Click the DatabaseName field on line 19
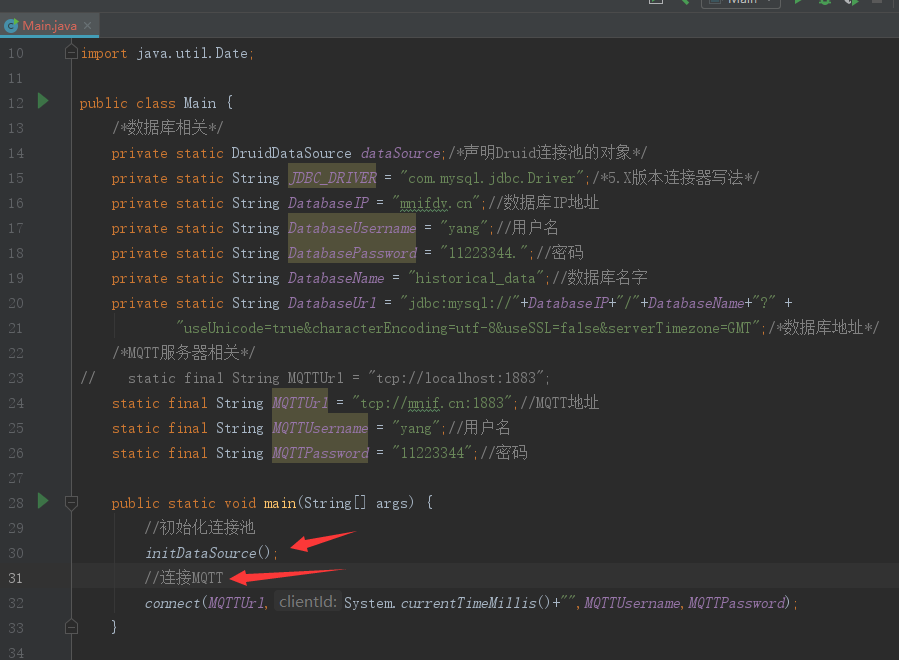The image size is (899, 660). pyautogui.click(x=336, y=278)
